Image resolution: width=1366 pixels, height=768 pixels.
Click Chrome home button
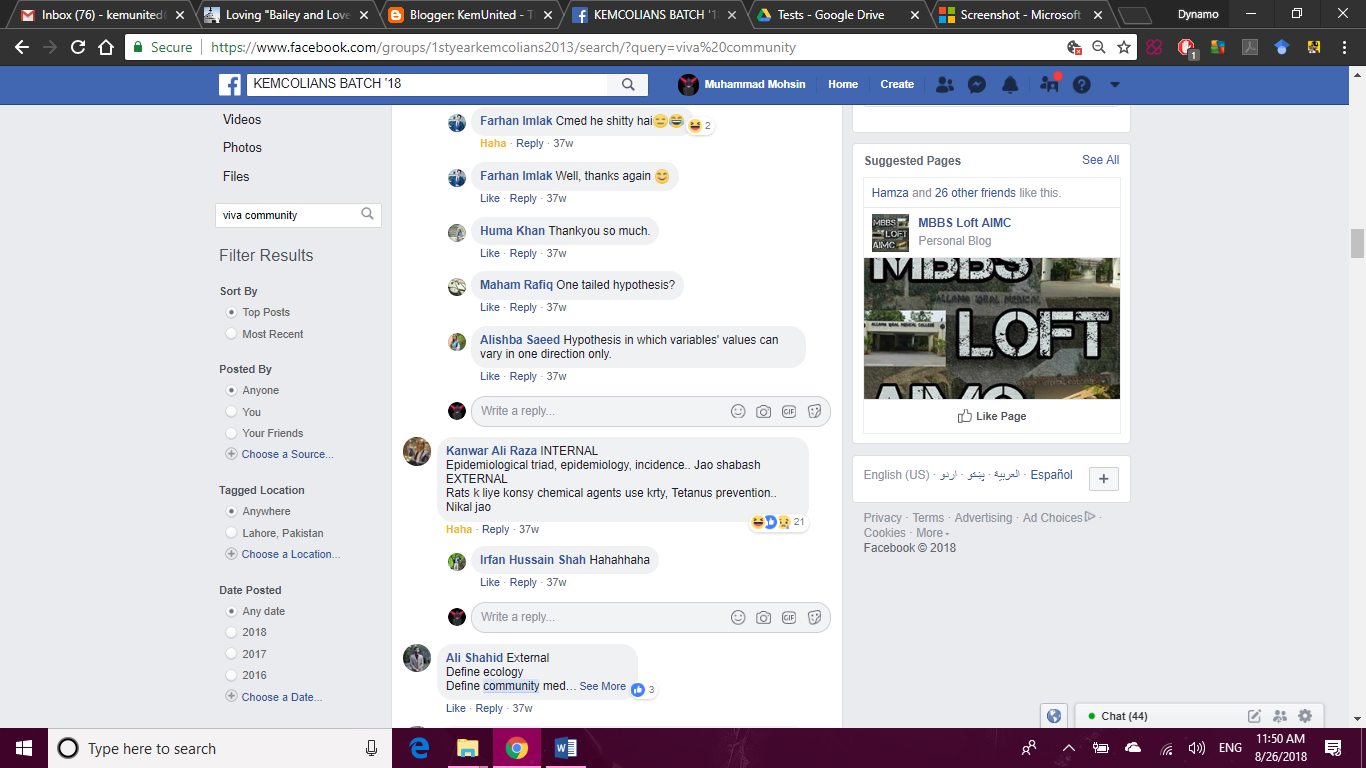click(105, 47)
